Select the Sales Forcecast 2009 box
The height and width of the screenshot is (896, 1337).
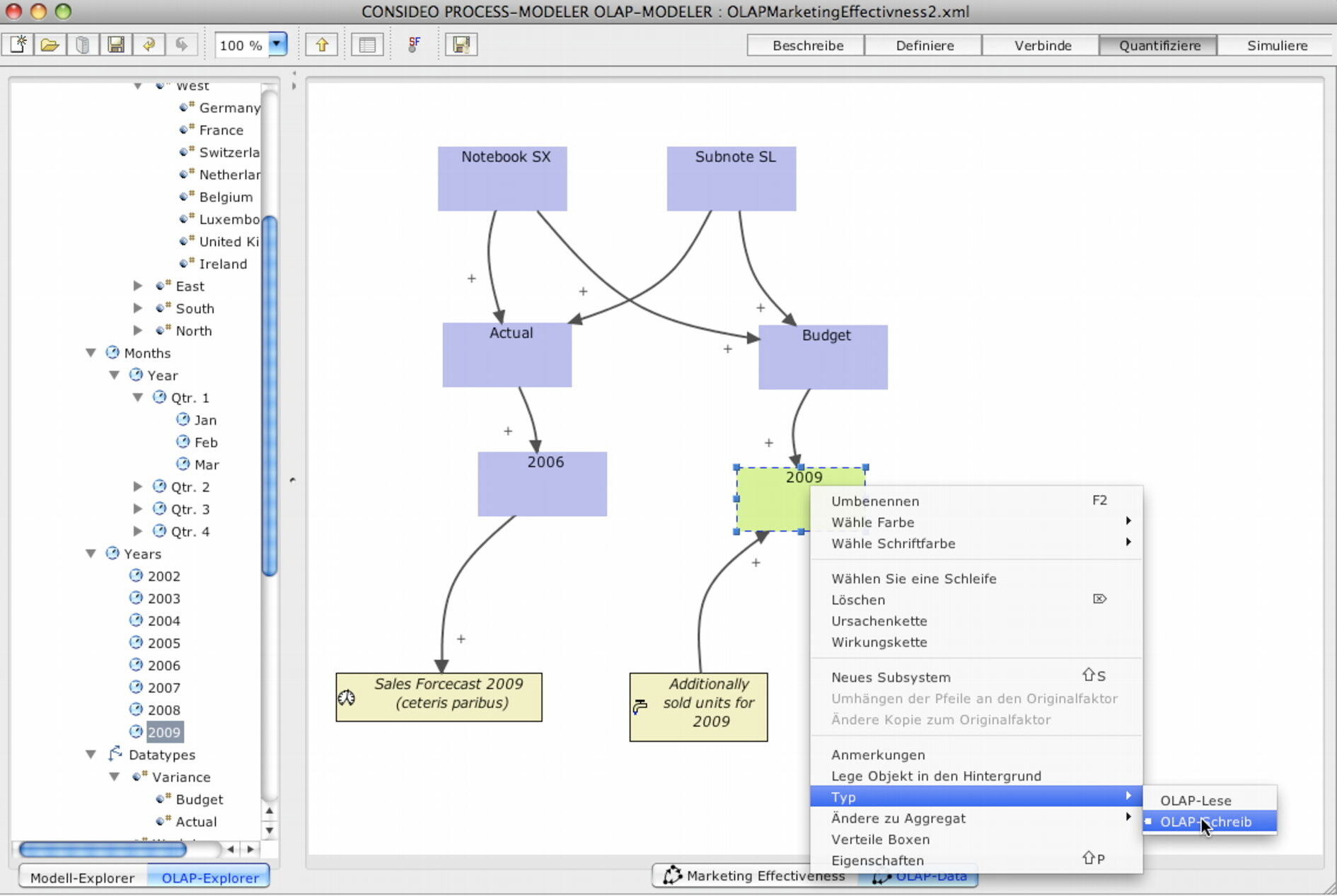(439, 697)
